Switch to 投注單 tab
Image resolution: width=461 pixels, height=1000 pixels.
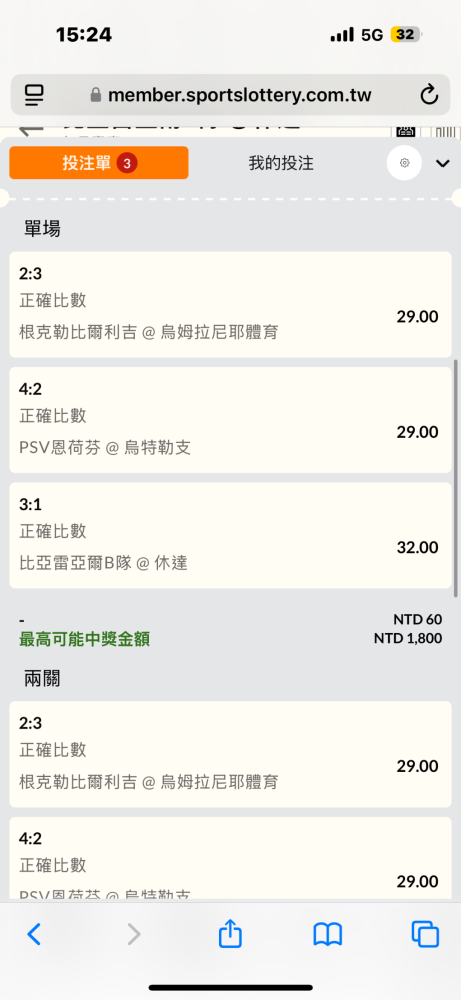[99, 163]
